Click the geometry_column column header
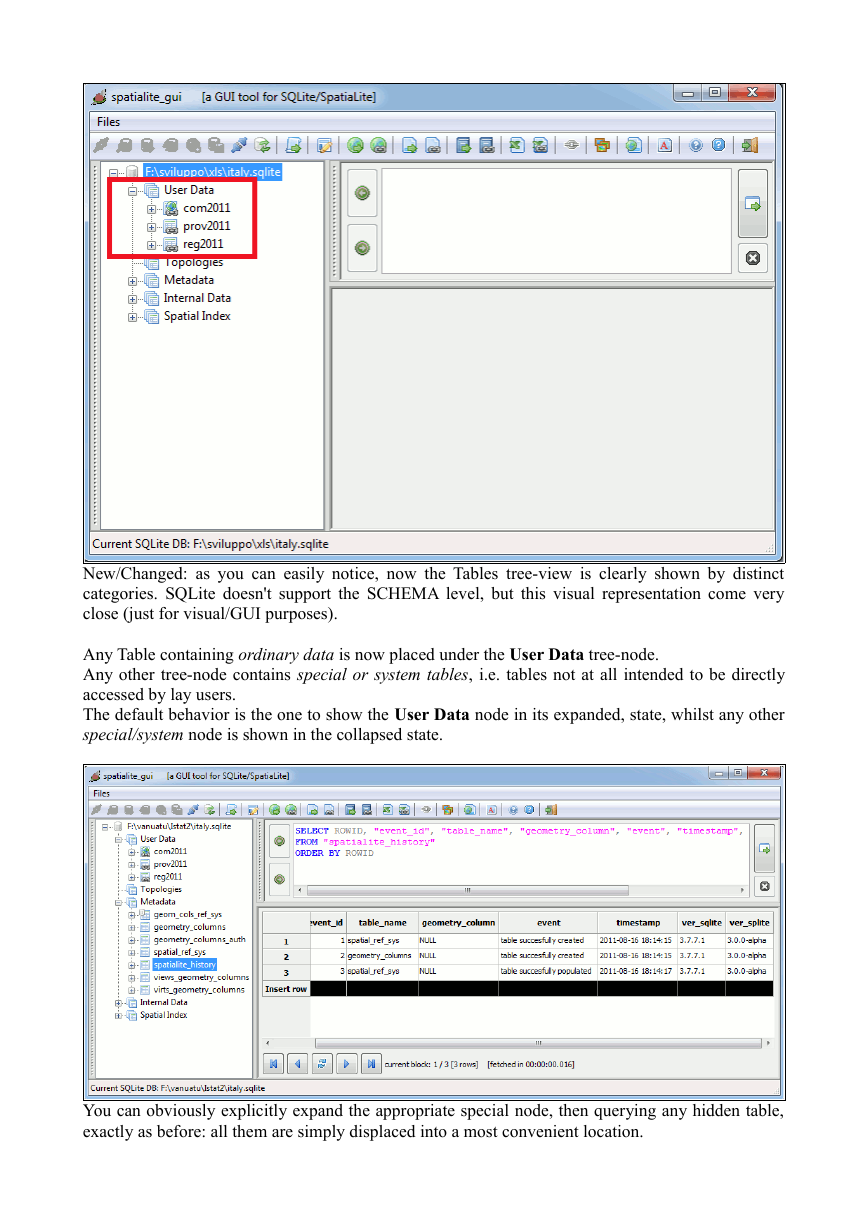The width and height of the screenshot is (868, 1228). [458, 922]
